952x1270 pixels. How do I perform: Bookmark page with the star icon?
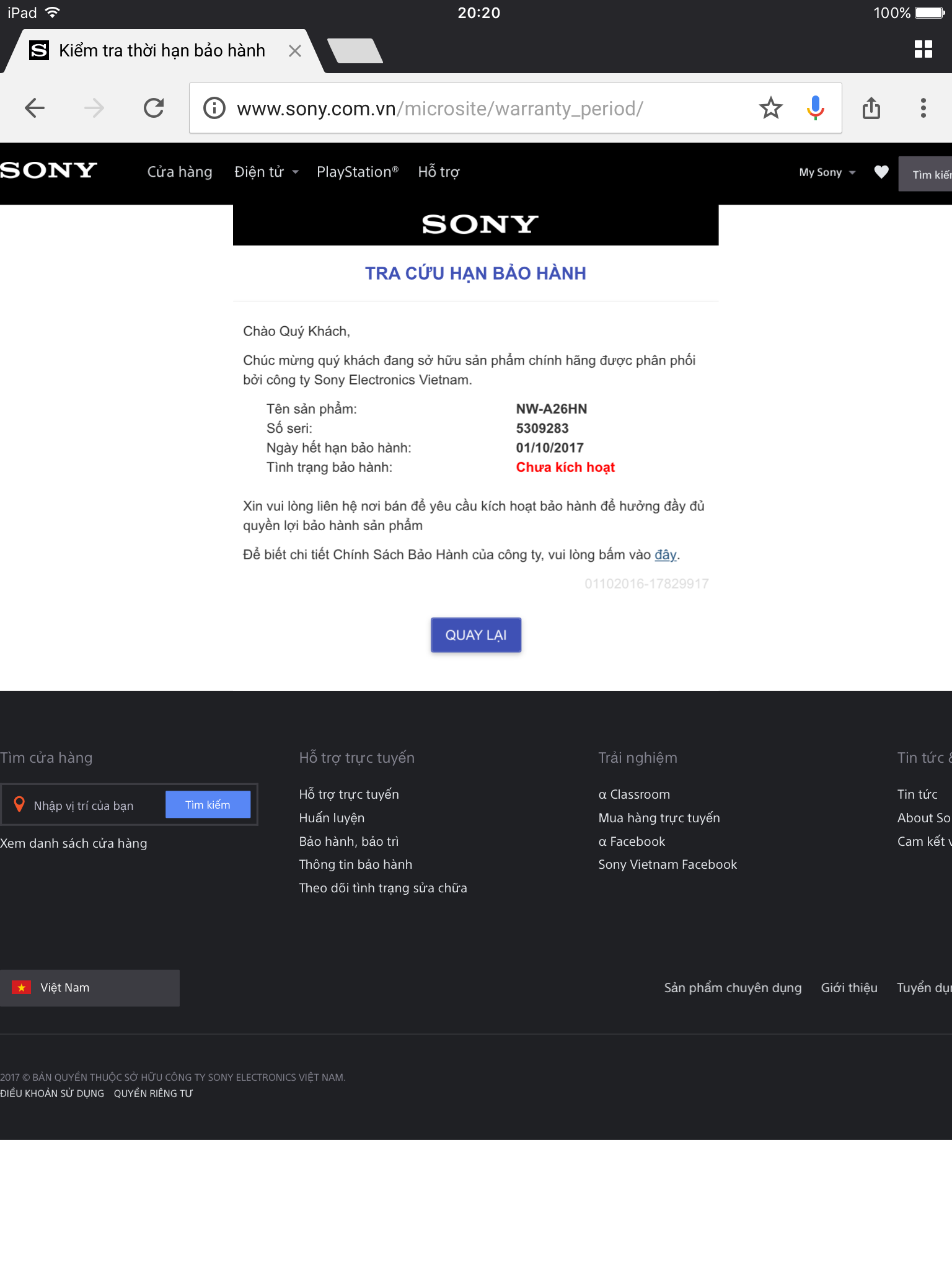771,108
